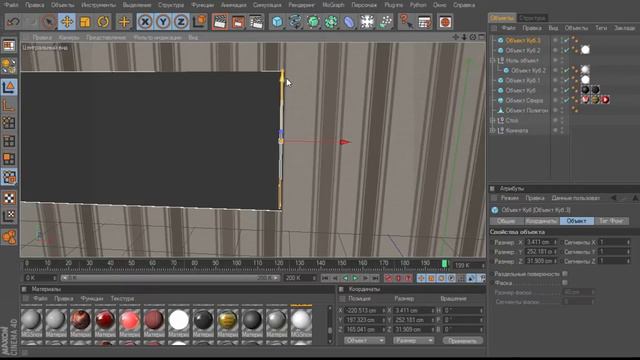
Task: Jump to the end of the animation
Action: pyautogui.click(x=376, y=278)
